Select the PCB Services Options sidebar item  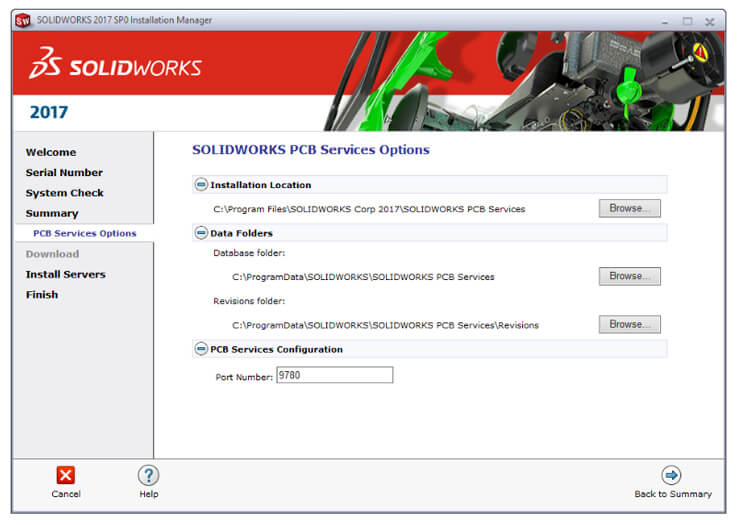click(85, 234)
